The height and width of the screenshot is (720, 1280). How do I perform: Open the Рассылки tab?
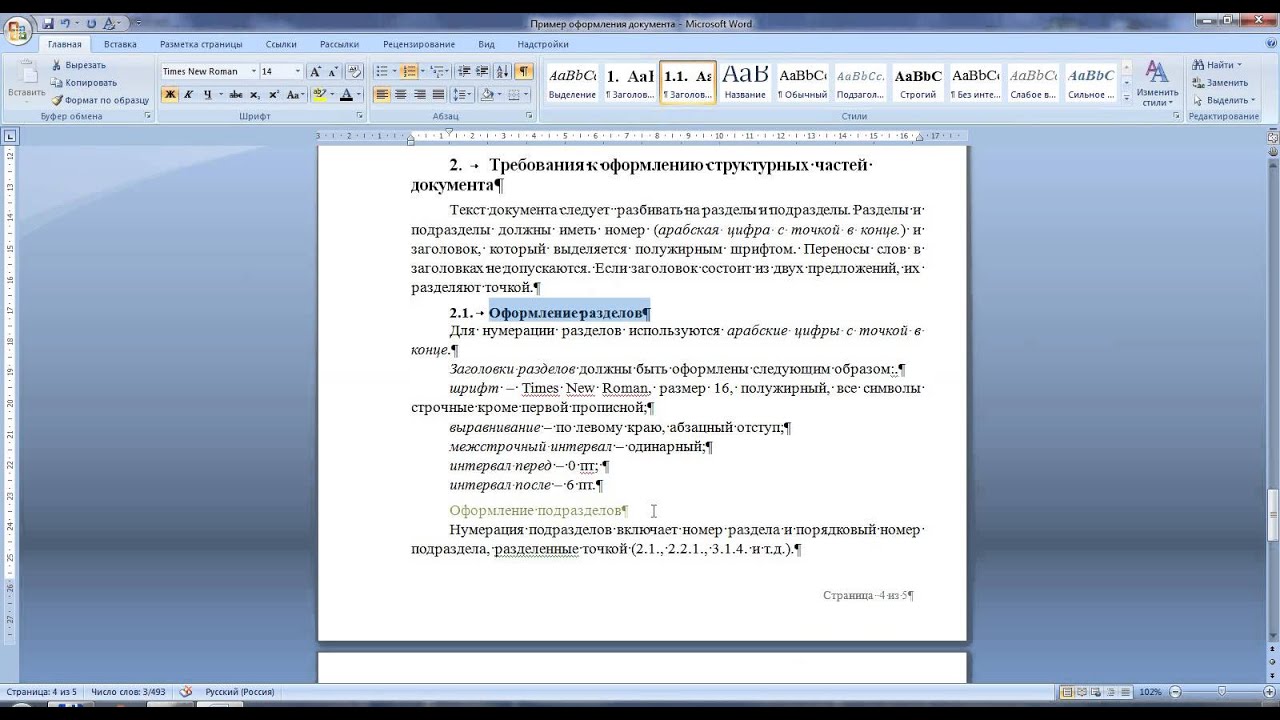(x=339, y=44)
